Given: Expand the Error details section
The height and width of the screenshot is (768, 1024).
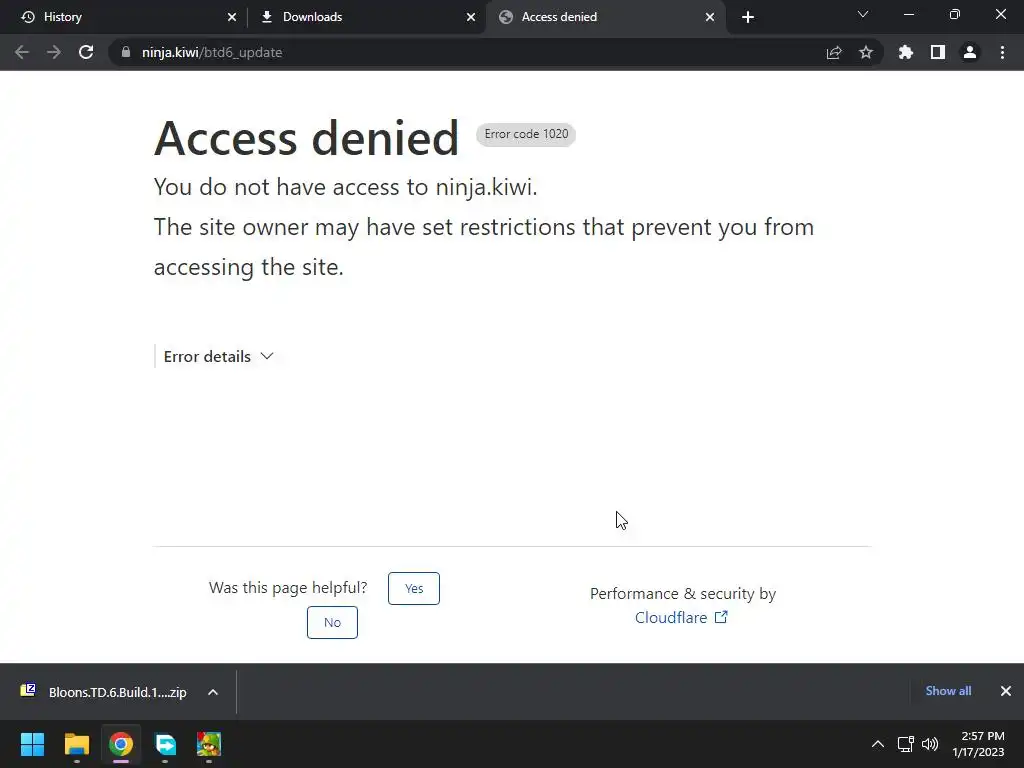Looking at the screenshot, I should (x=218, y=357).
